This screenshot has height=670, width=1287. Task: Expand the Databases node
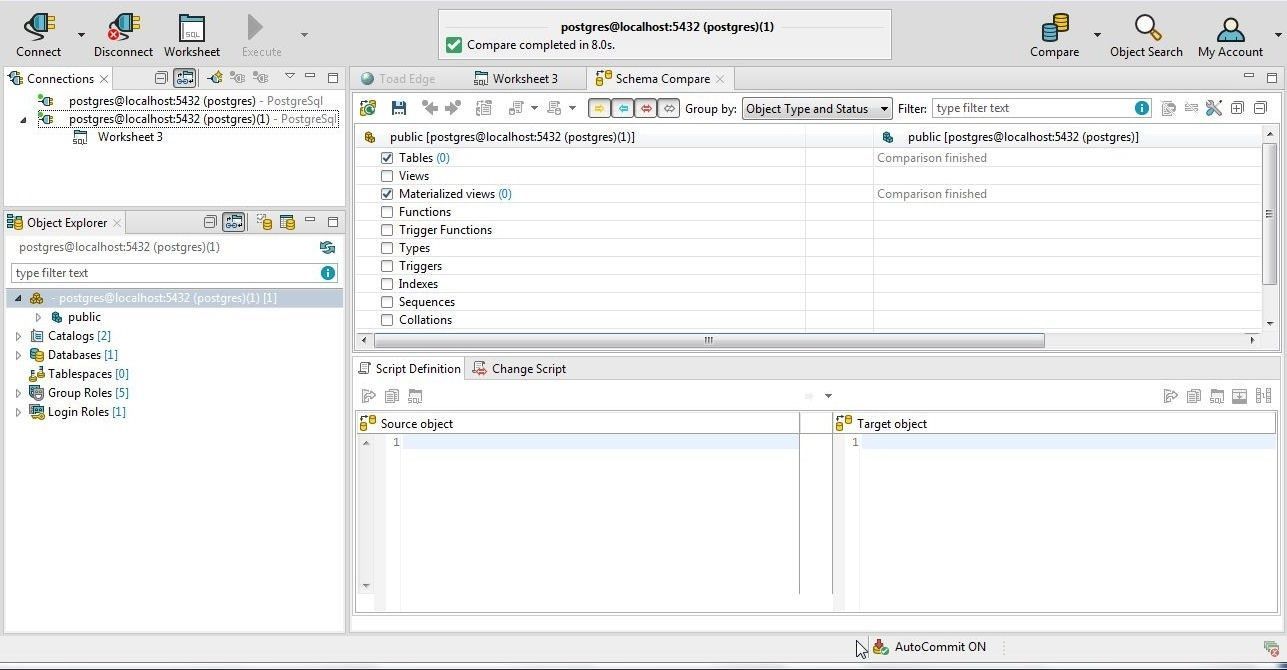[18, 355]
